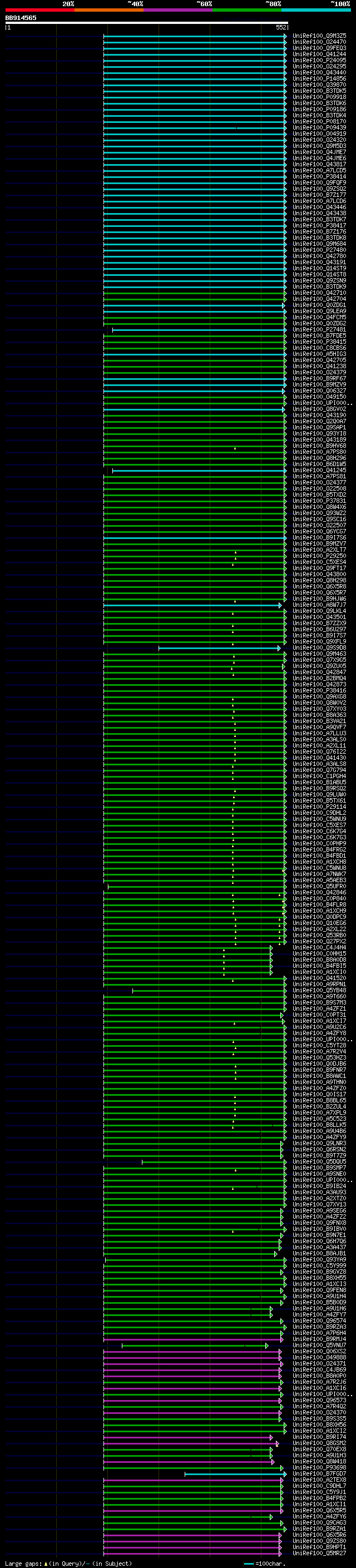The width and height of the screenshot is (356, 1568).
Task: Select label UniRef100_P93698
Action: coord(319,1467)
